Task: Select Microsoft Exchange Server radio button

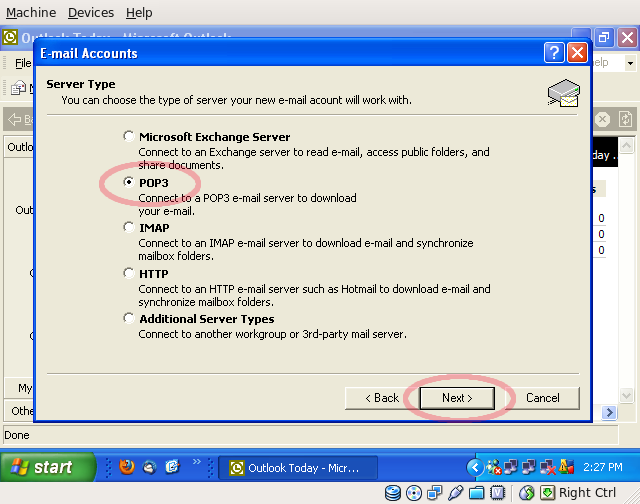Action: 129,136
